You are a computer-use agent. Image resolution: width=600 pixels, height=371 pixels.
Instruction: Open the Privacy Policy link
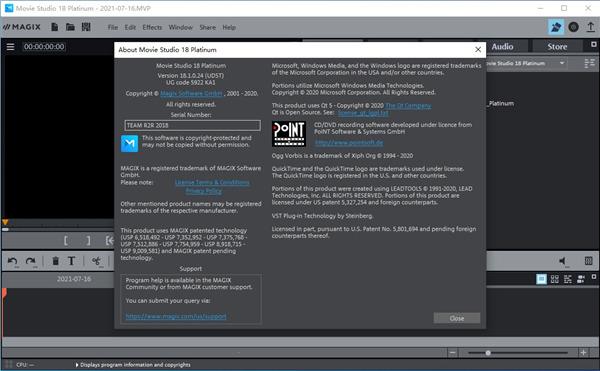click(x=204, y=190)
